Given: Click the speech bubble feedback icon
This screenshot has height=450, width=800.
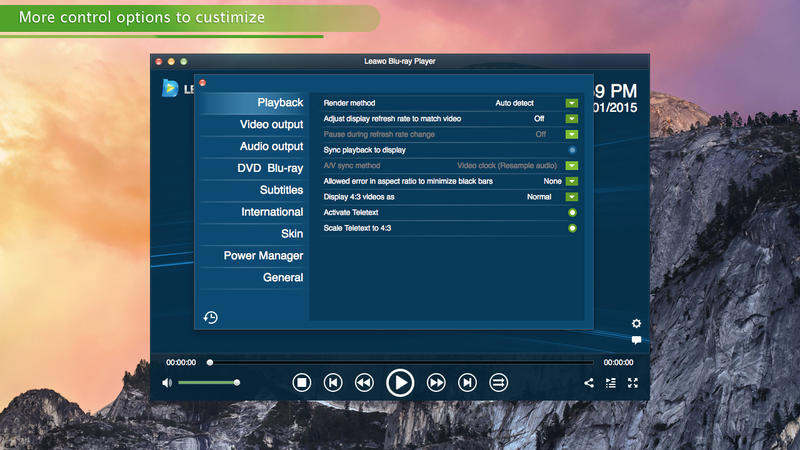Looking at the screenshot, I should [636, 340].
